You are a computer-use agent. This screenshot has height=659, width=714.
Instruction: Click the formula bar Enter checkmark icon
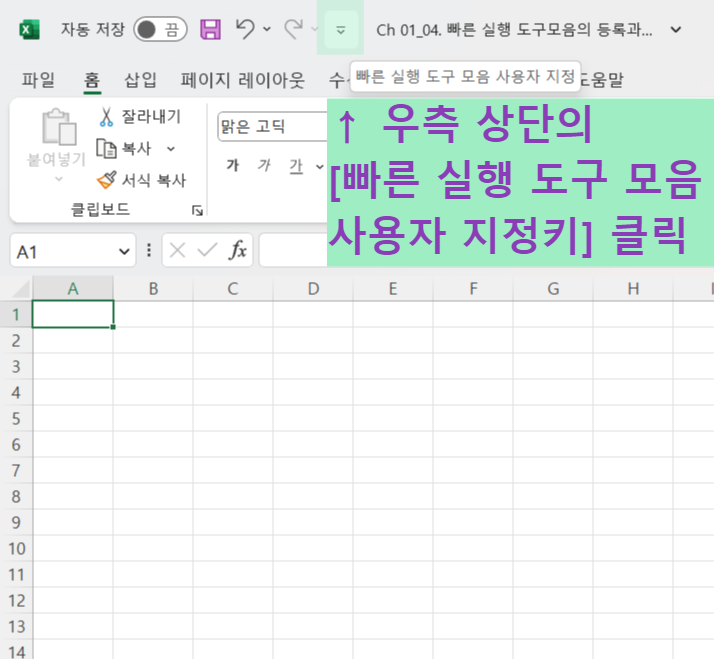coord(207,250)
